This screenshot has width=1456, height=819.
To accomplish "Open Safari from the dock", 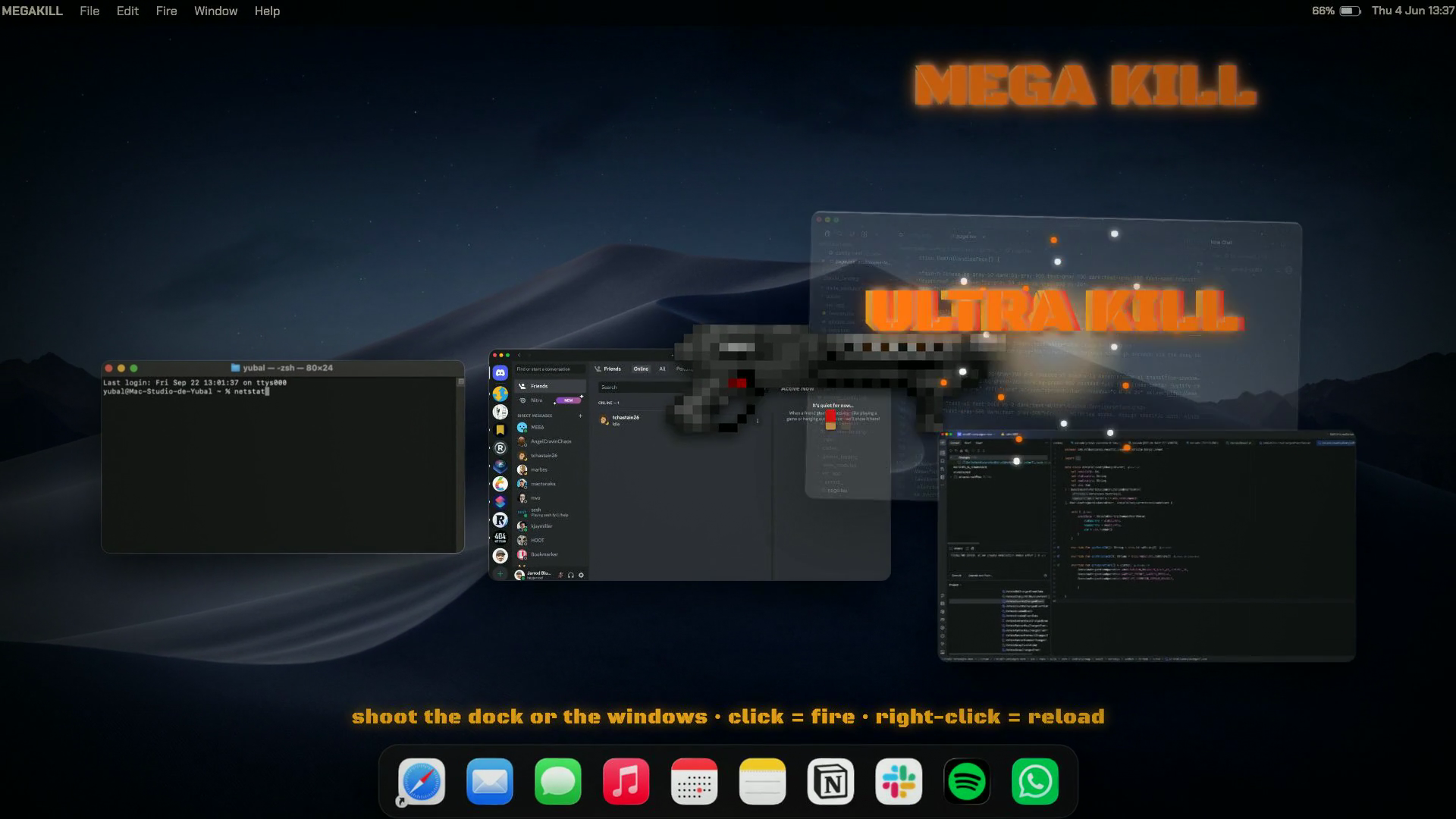I will (x=421, y=781).
